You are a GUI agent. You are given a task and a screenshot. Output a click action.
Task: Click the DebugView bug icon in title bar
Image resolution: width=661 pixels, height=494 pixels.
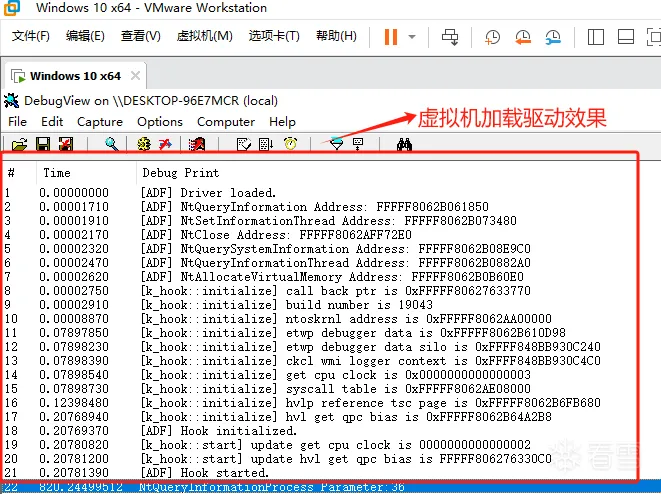pos(11,101)
